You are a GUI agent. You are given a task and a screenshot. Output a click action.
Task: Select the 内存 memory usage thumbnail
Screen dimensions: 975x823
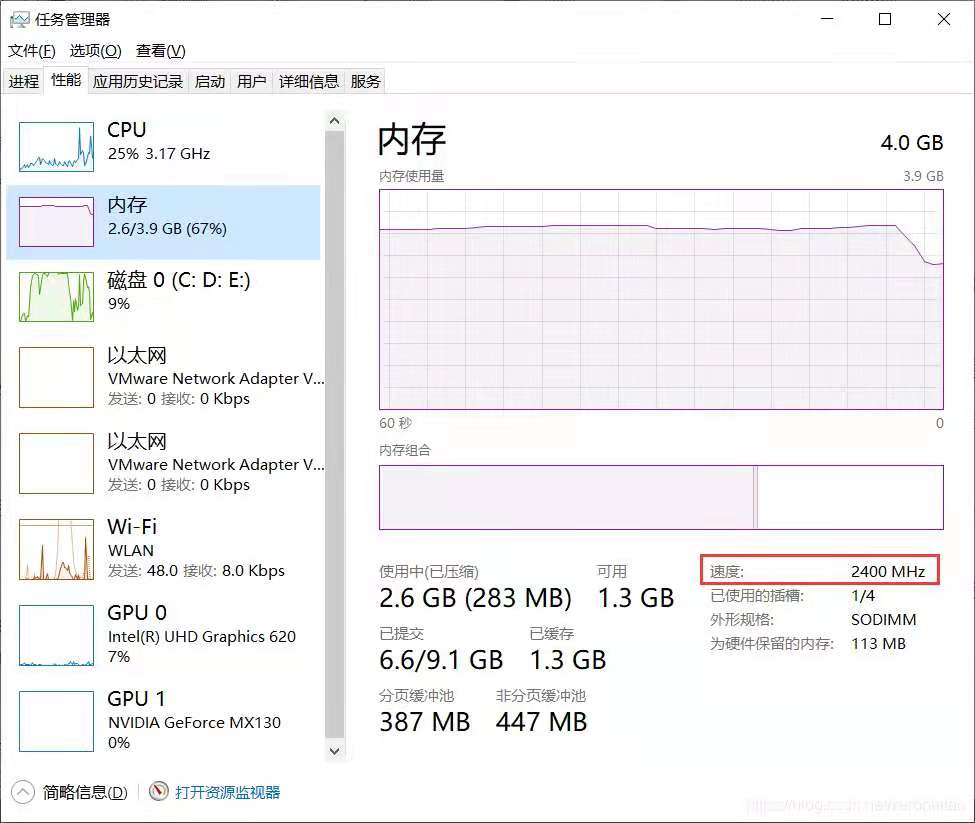(x=56, y=222)
